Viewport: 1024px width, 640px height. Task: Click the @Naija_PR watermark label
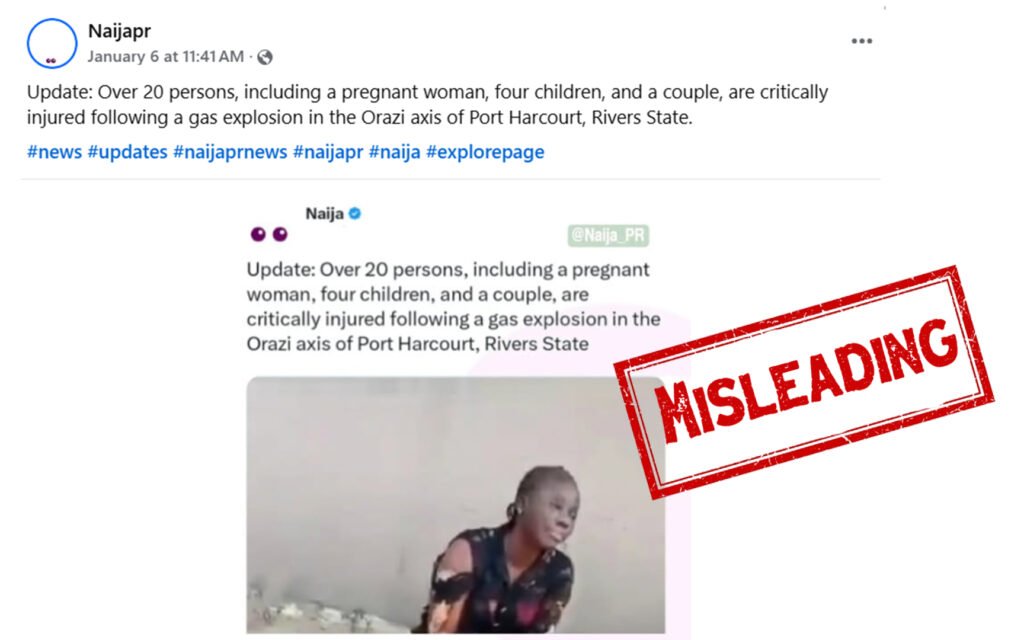pos(608,235)
